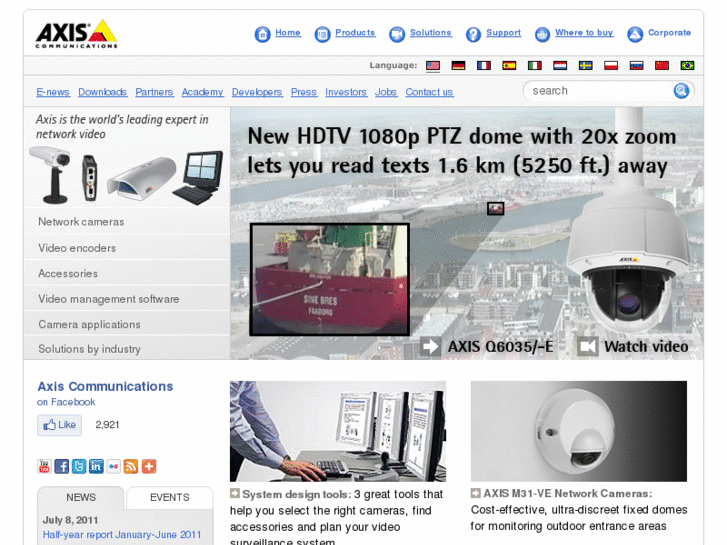Open the Axis Communications Facebook heading
Image resolution: width=727 pixels, height=545 pixels.
[105, 386]
